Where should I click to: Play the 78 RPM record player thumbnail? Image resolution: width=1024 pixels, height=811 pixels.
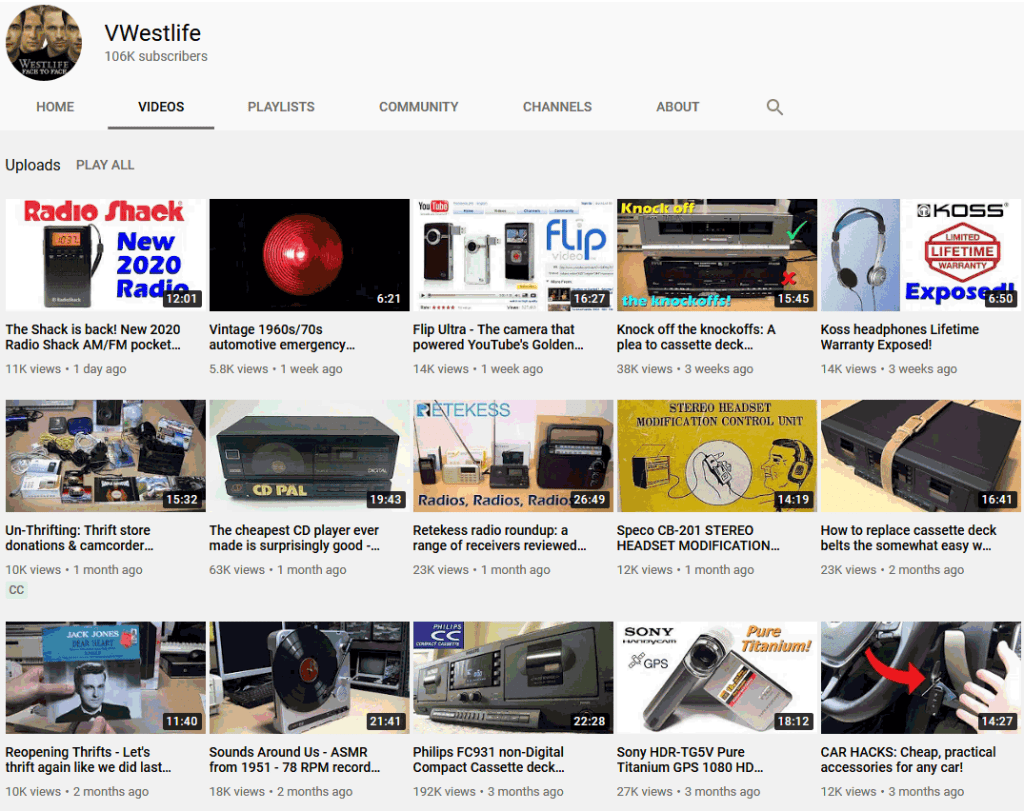[x=309, y=677]
